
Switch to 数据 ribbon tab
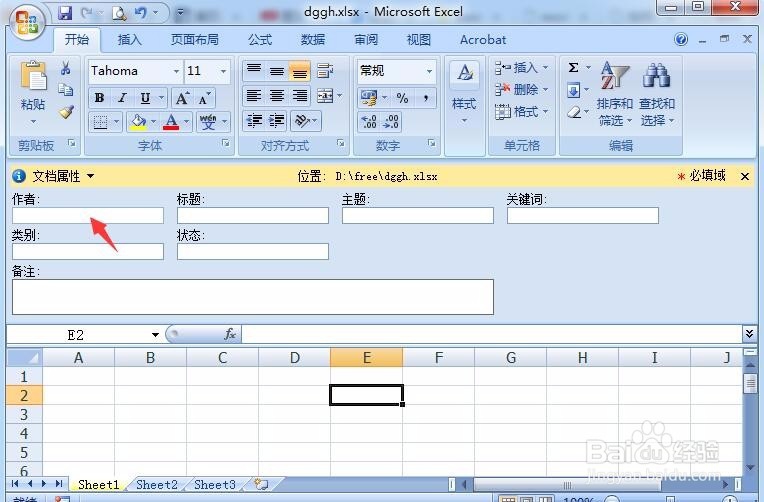pos(313,39)
